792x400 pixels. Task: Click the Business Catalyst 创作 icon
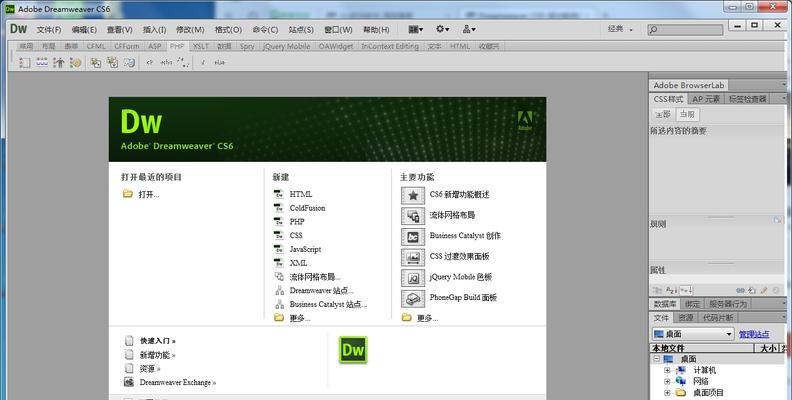pos(413,236)
